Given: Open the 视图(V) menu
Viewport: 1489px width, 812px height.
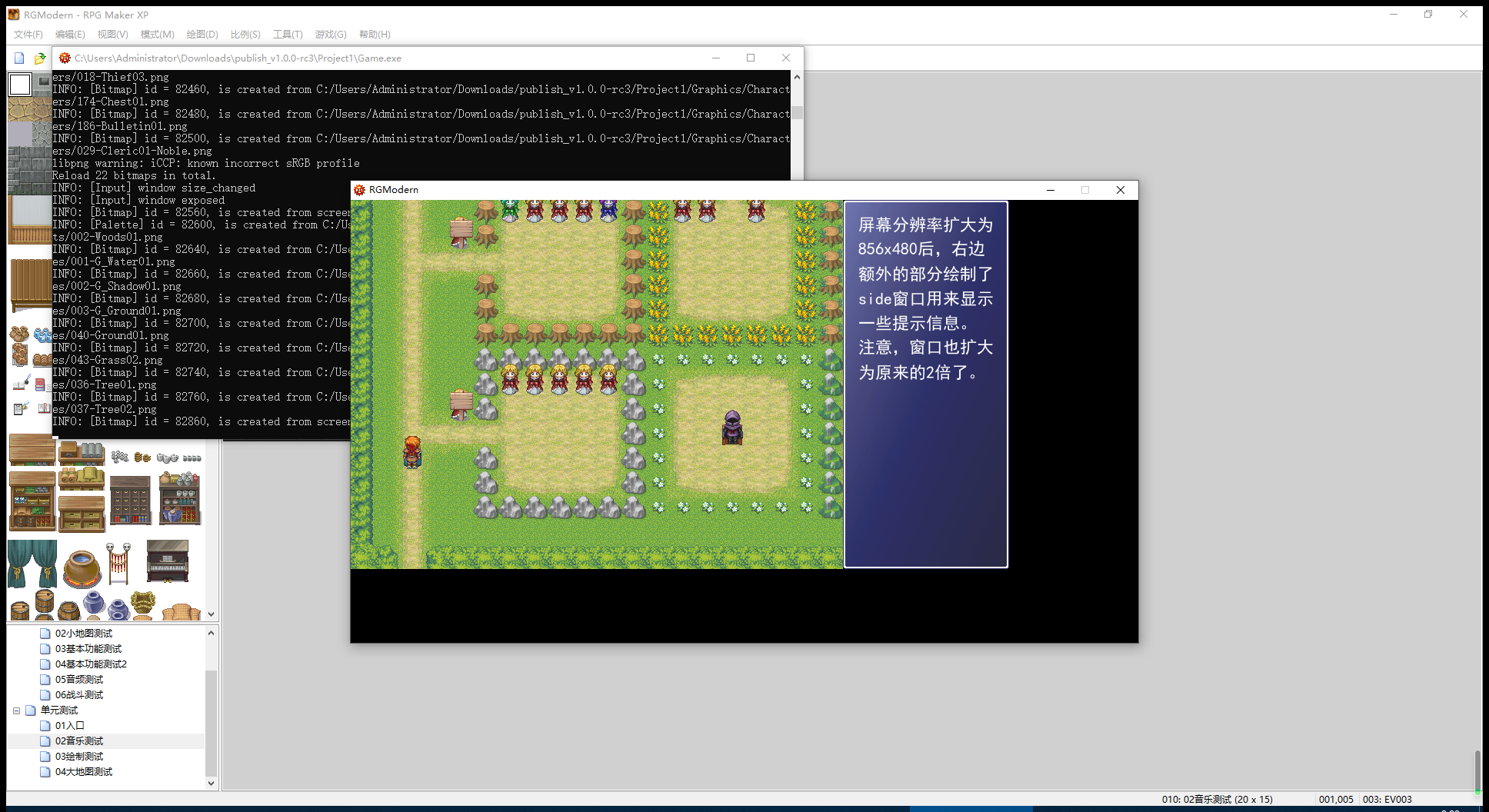Looking at the screenshot, I should point(112,35).
